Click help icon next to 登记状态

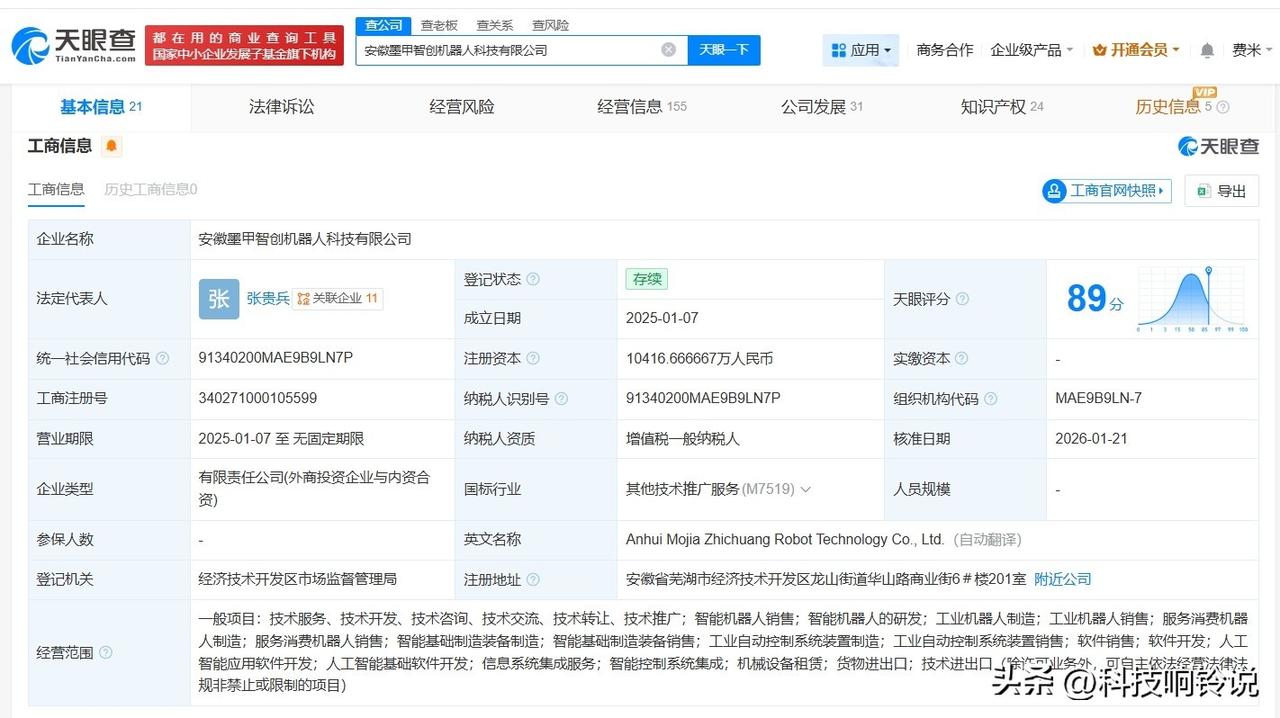[533, 279]
